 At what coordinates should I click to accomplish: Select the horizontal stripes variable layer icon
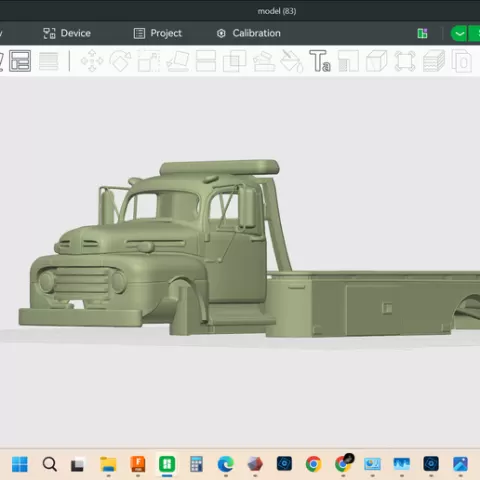coord(49,61)
